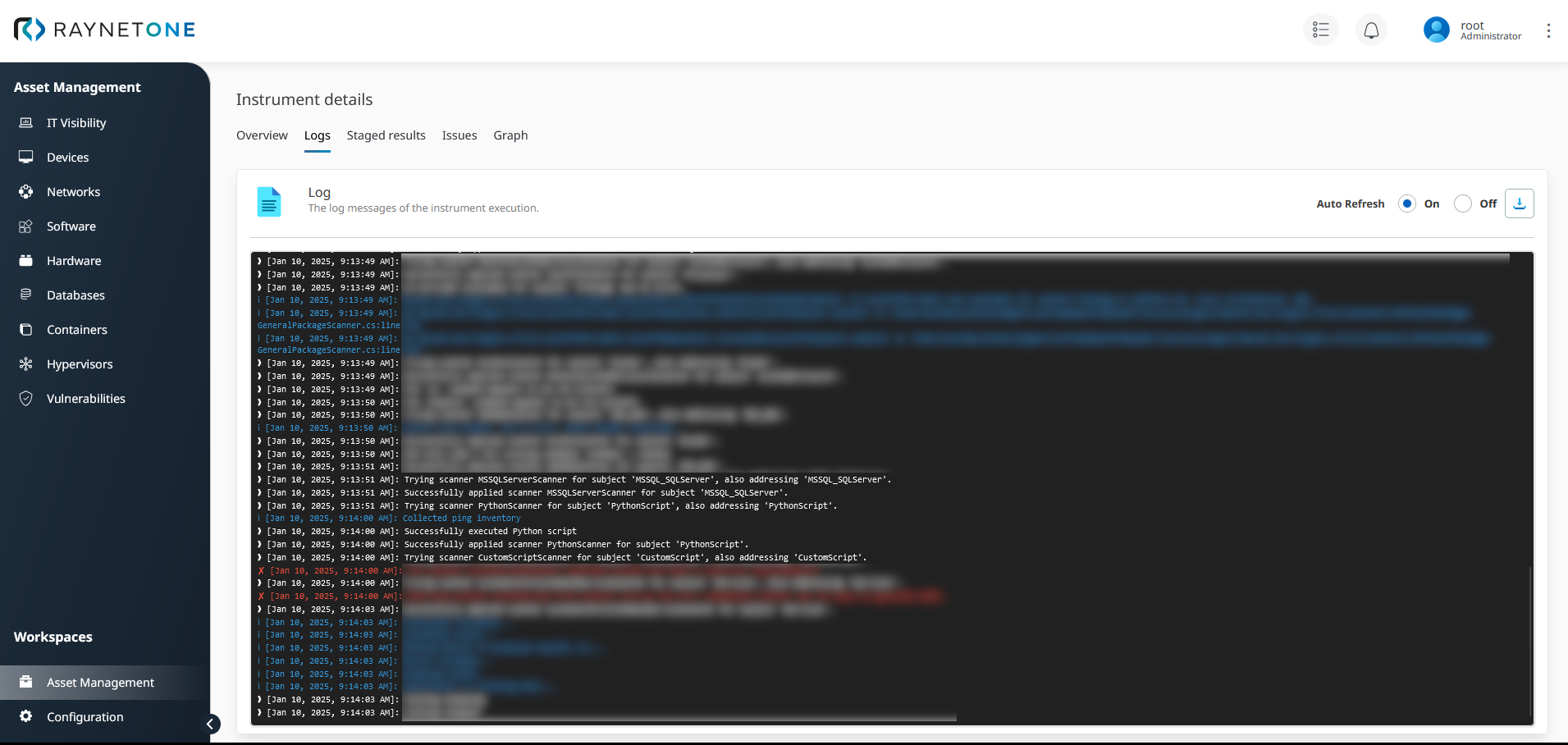Open the Hypervisors section
Viewport: 1568px width, 745px height.
(80, 364)
